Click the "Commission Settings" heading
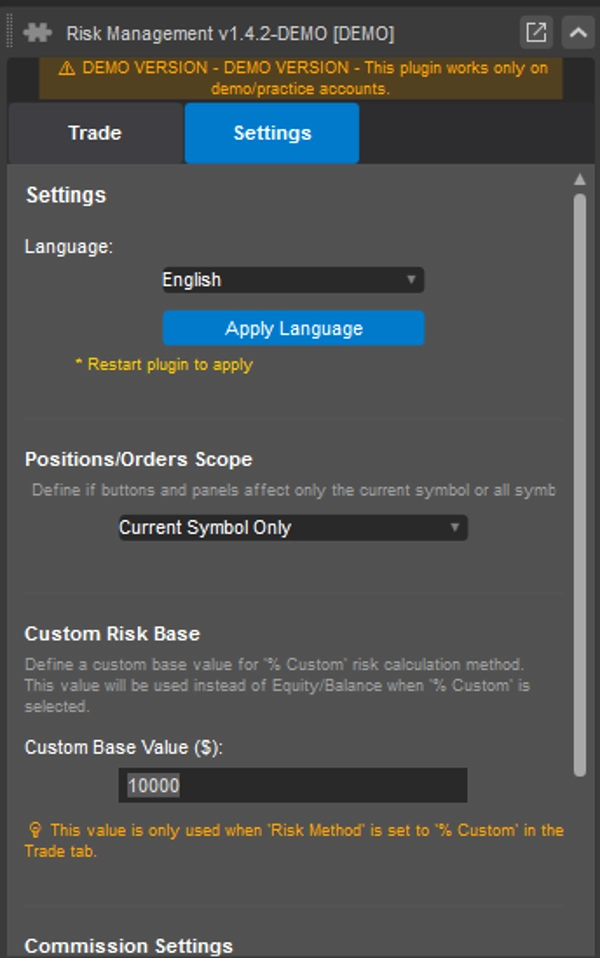Viewport: 600px width, 958px height. tap(129, 946)
